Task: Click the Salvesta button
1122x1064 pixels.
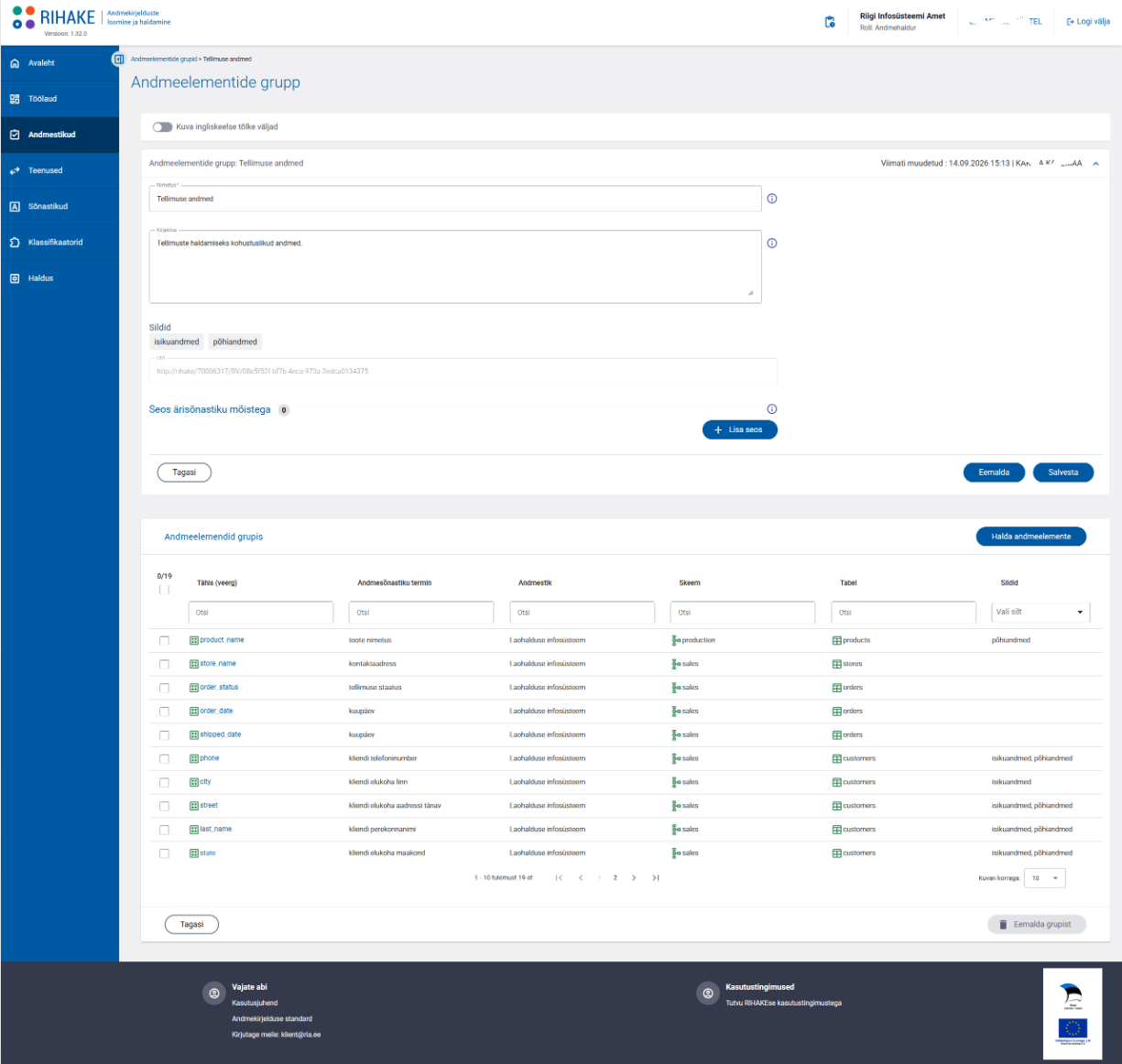Action: point(1063,472)
